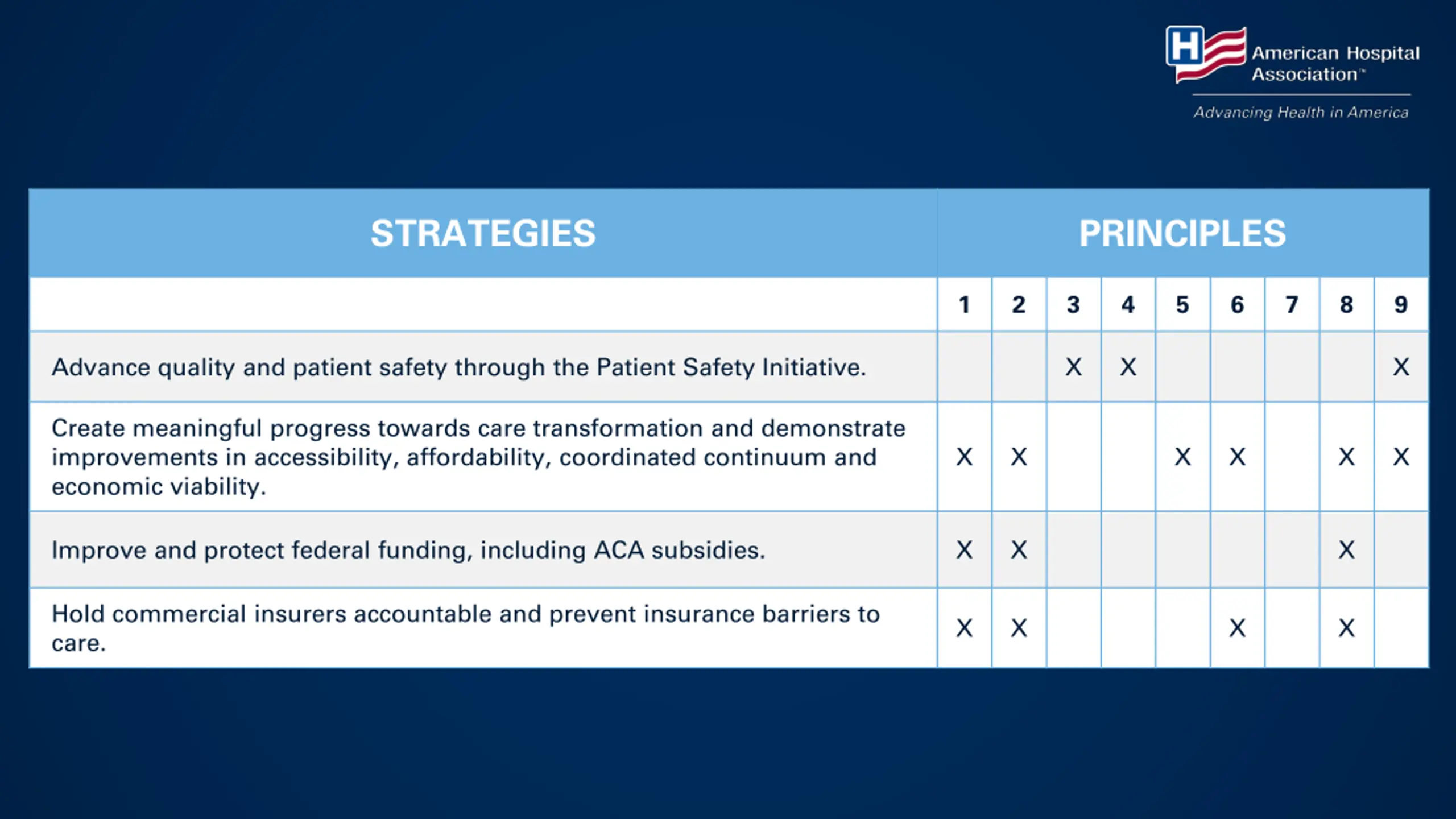Select principle number 5 column heading
This screenshot has width=1456, height=819.
pos(1182,305)
